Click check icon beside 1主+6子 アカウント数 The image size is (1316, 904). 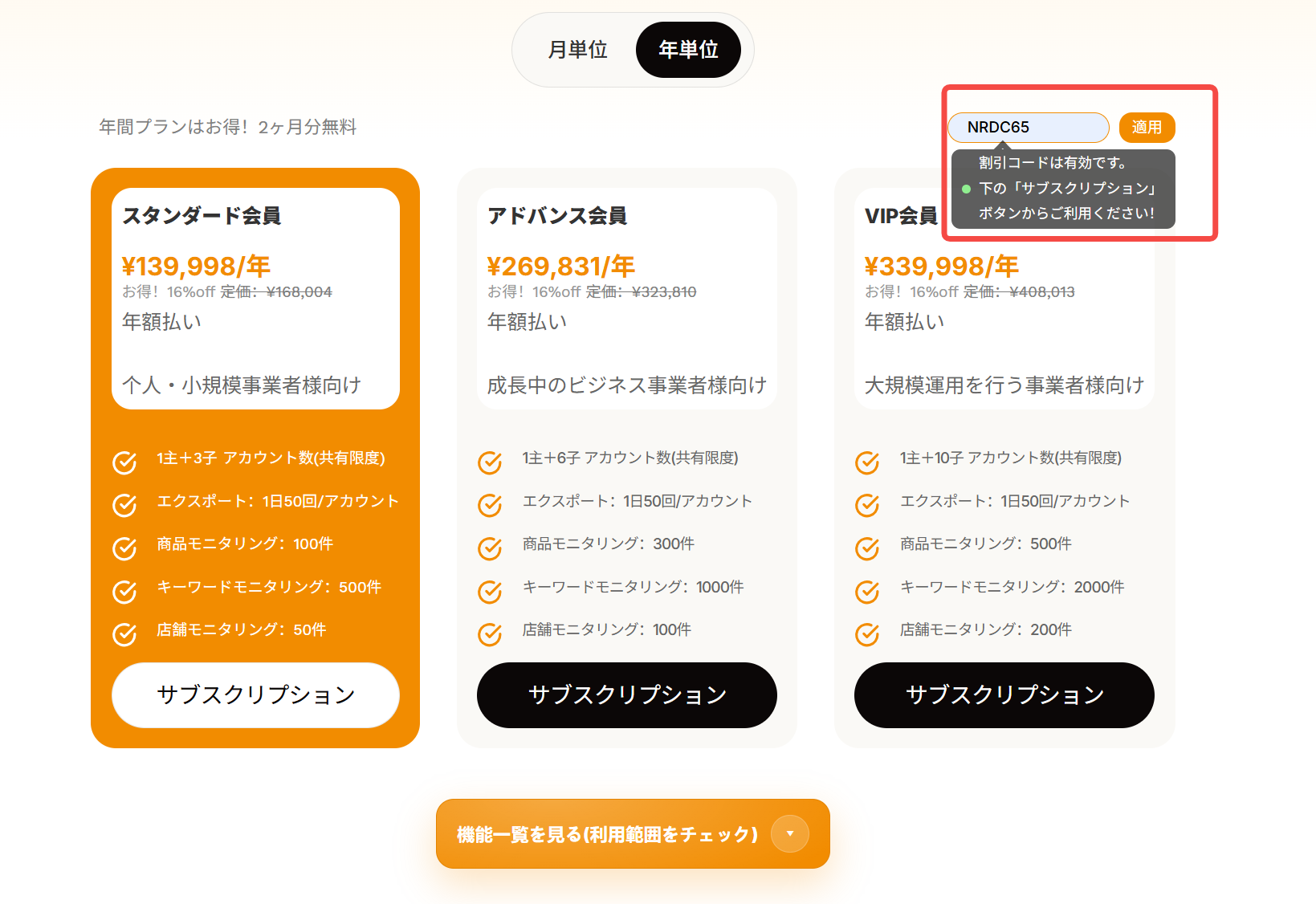coord(490,462)
